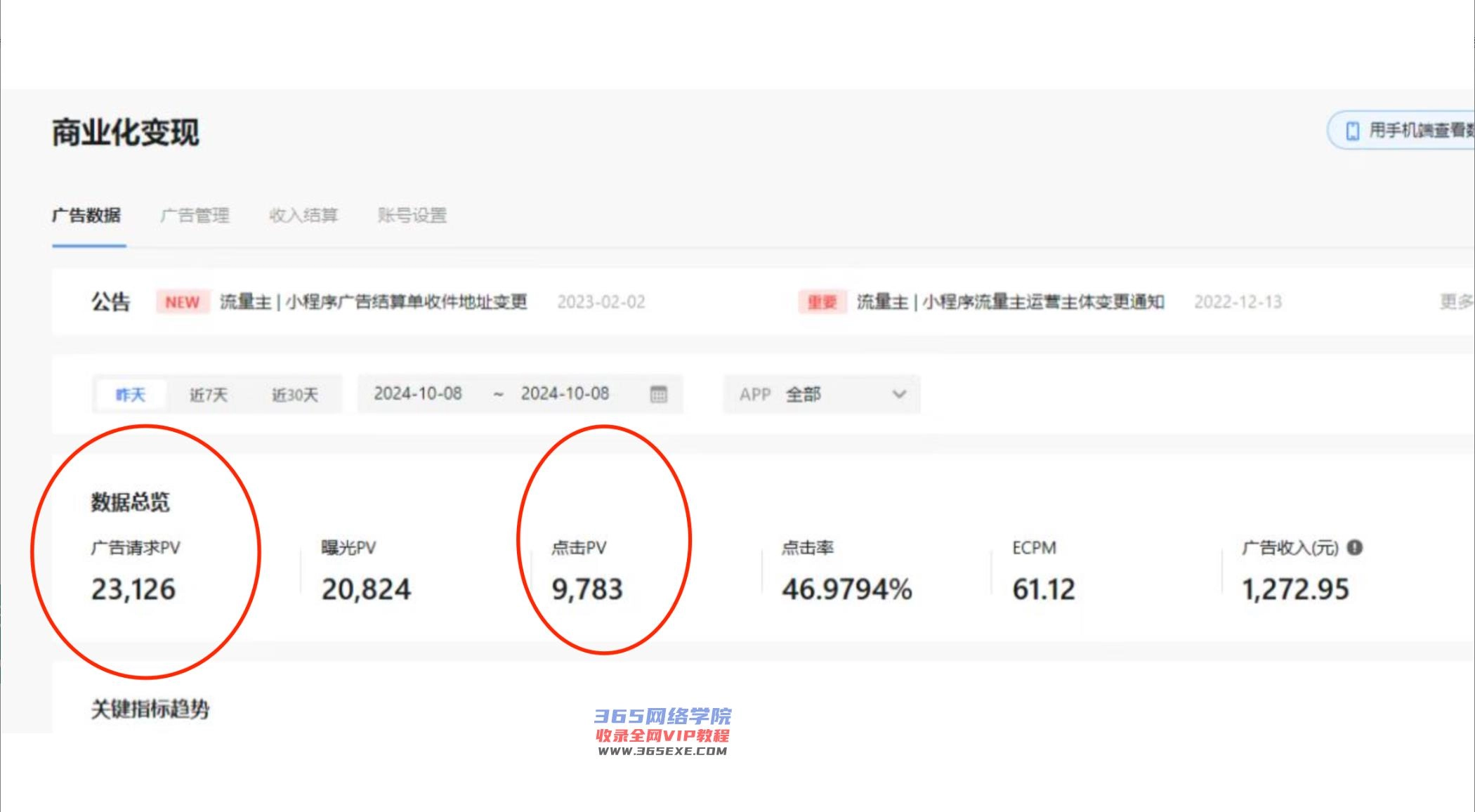
Task: Open the 小程序流量主运营主体变更通知 announcement
Action: (x=1010, y=302)
